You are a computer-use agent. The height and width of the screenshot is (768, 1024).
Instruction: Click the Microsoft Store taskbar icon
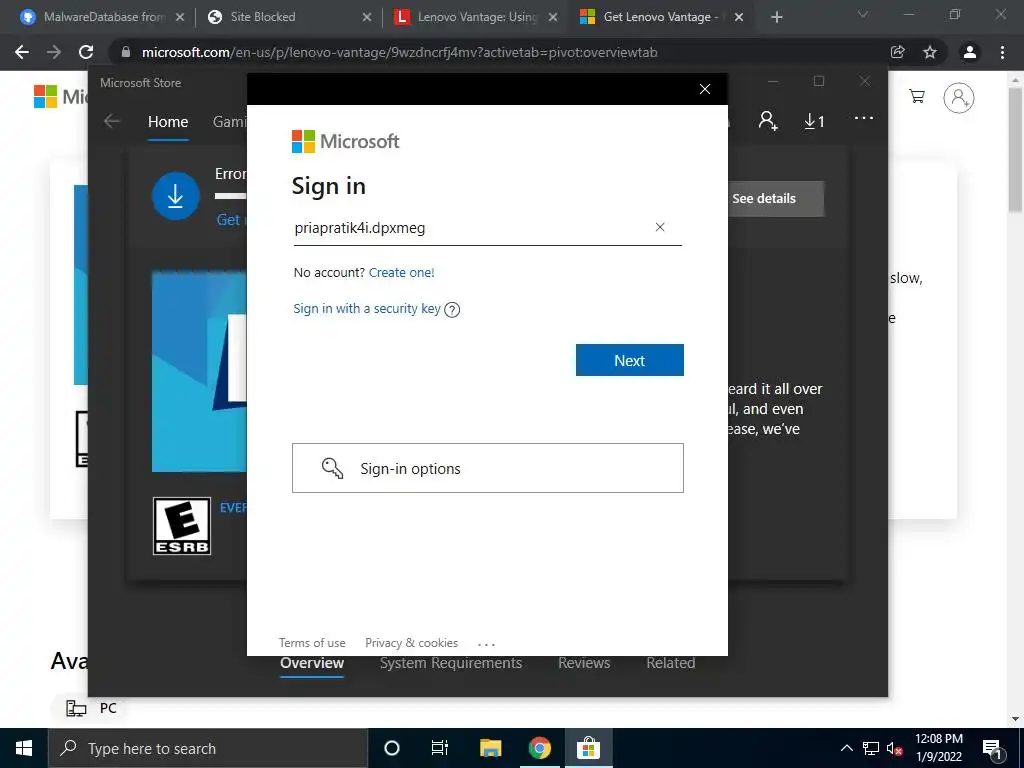(x=588, y=748)
